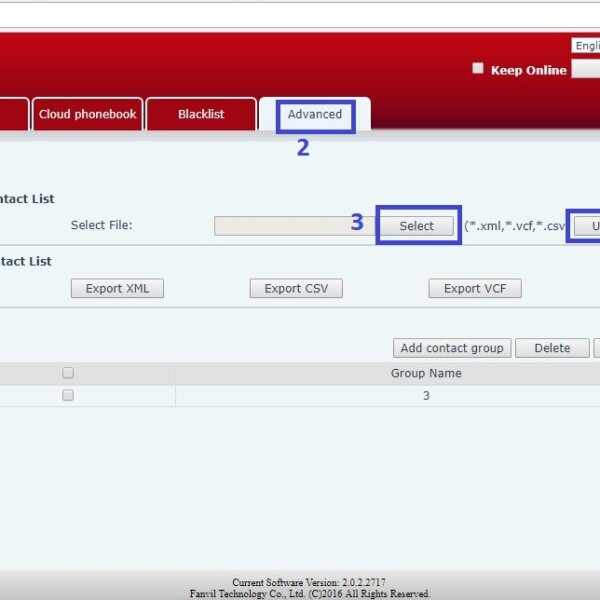Tick the select-all checkbox in table header
The image size is (600, 600).
point(68,373)
